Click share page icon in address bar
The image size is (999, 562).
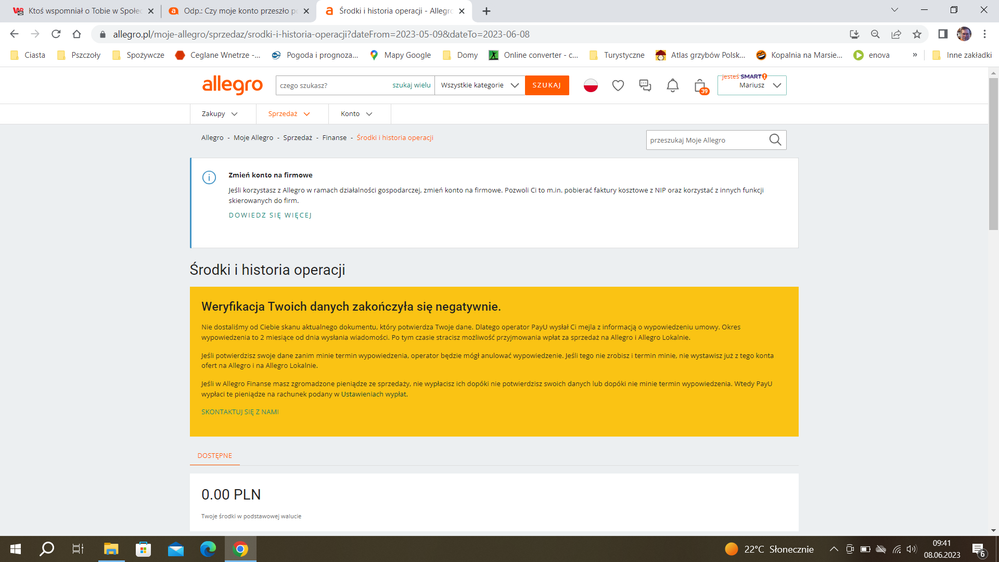[896, 34]
